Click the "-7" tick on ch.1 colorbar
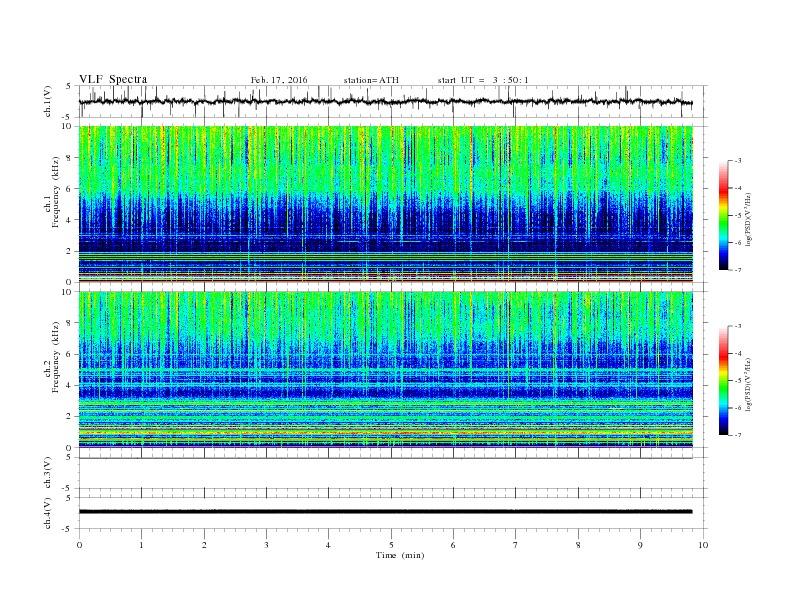792x612 pixels. point(738,270)
